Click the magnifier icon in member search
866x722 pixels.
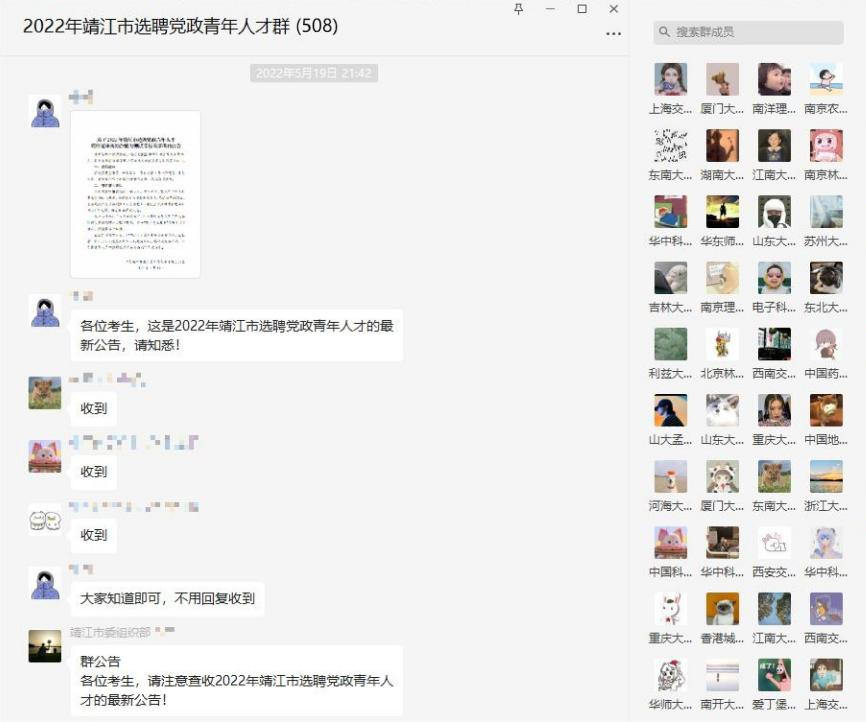pyautogui.click(x=664, y=32)
